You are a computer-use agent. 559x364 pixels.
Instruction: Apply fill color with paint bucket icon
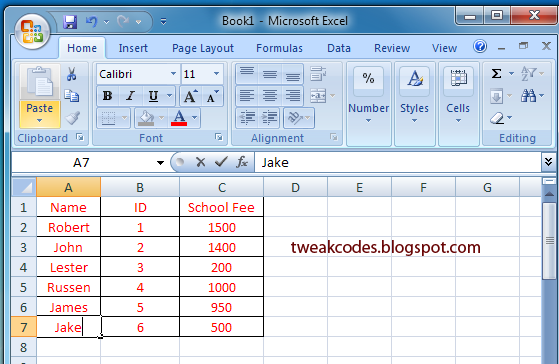(146, 118)
